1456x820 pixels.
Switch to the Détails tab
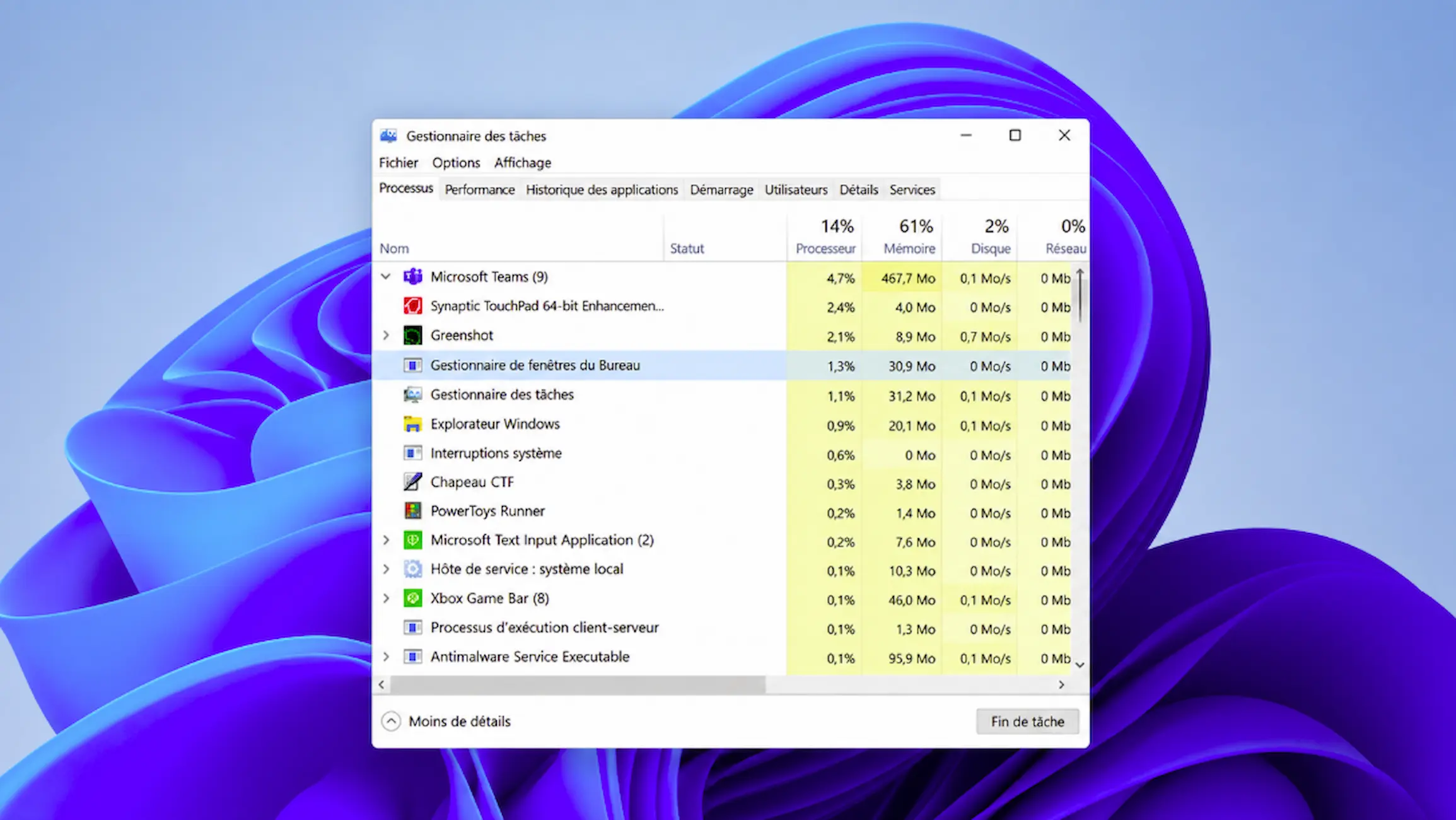tap(858, 190)
